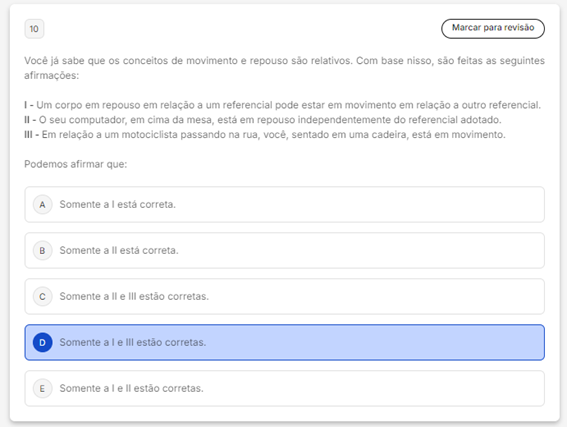Click the question number 10 badge
This screenshot has width=567, height=427.
click(34, 29)
